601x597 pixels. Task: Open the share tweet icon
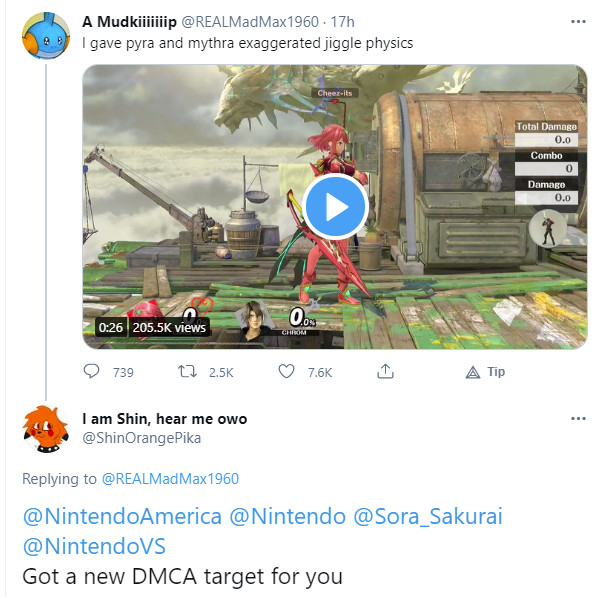[384, 372]
